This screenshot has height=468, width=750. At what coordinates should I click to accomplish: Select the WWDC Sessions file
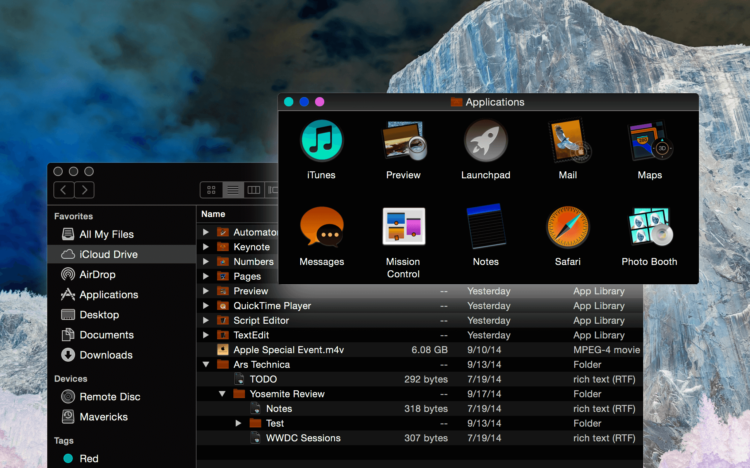[420, 438]
